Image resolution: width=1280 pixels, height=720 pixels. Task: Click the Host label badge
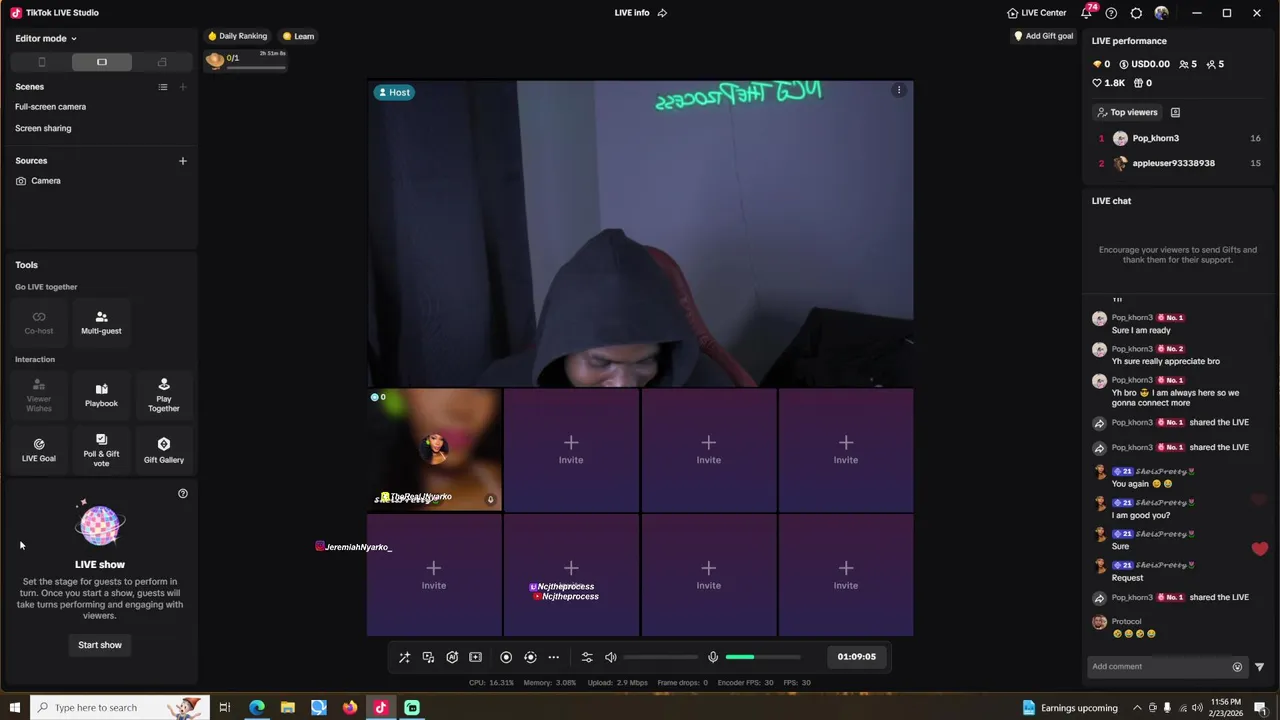(394, 92)
